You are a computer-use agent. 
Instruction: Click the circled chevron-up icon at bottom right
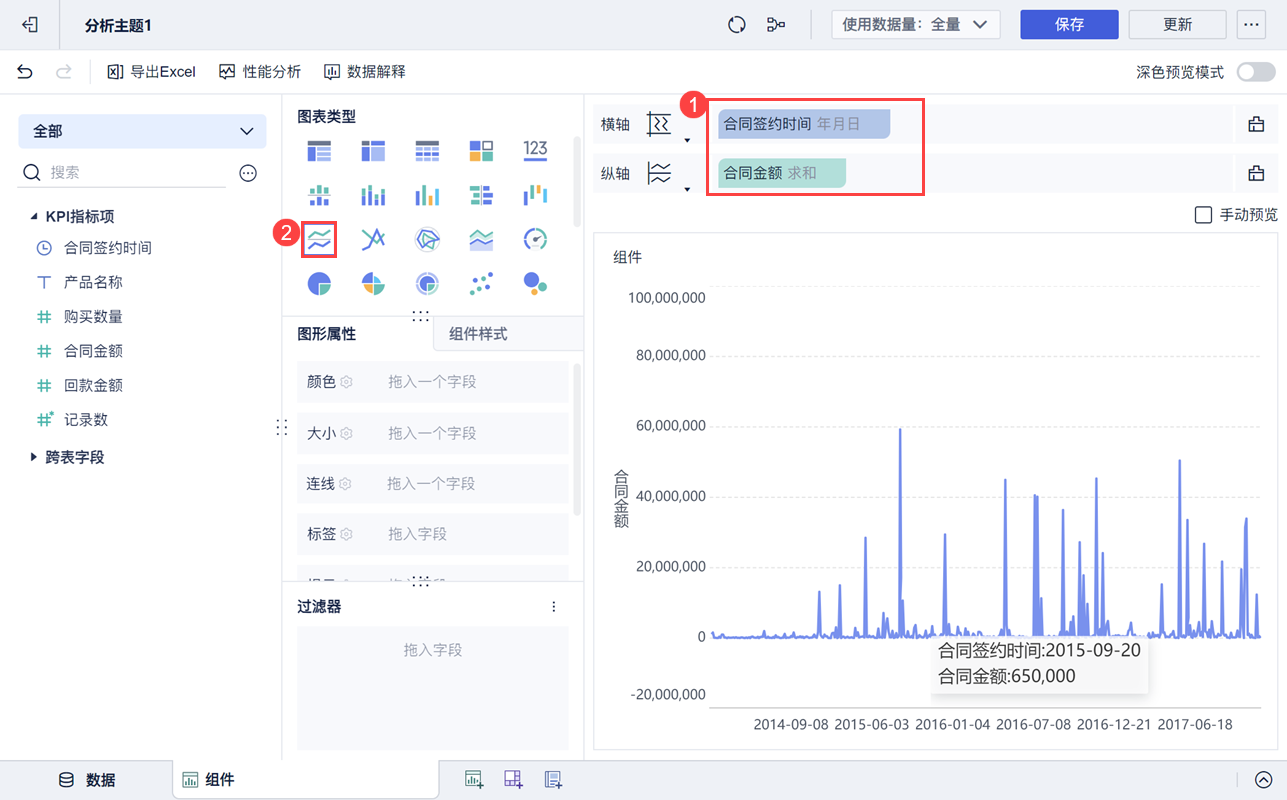[x=1263, y=780]
